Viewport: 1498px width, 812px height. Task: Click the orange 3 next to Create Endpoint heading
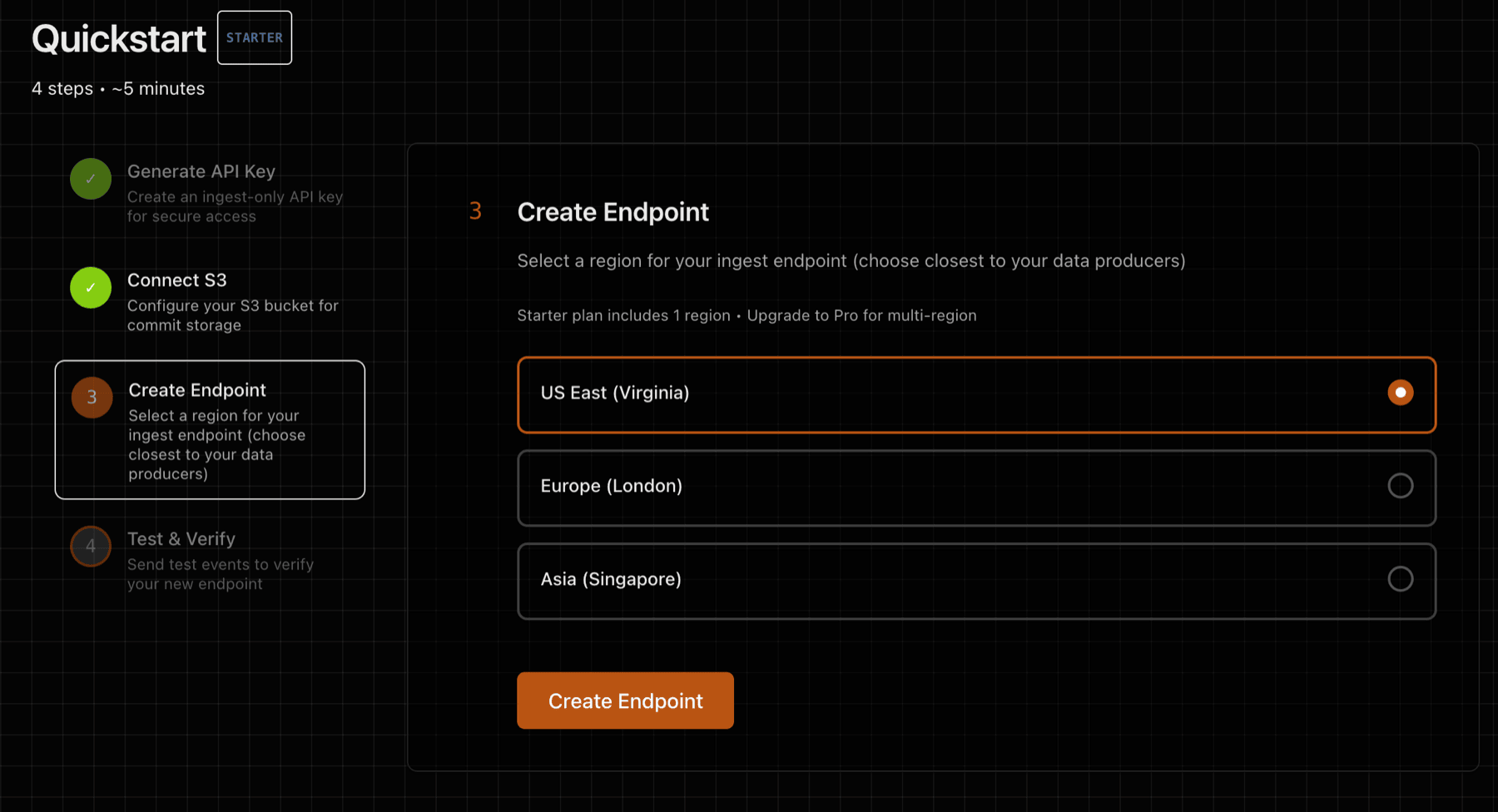[474, 211]
